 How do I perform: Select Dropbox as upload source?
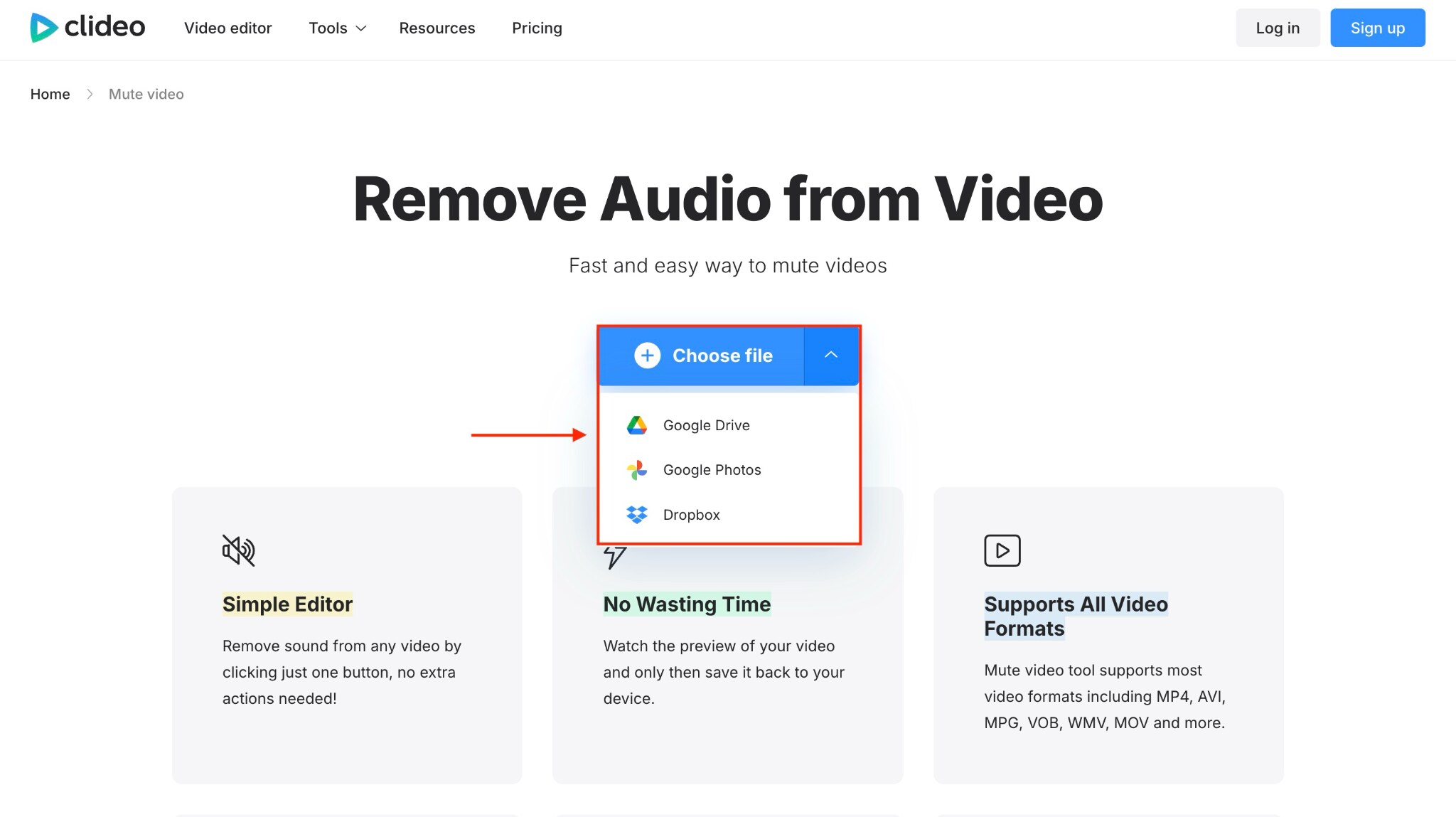point(729,515)
